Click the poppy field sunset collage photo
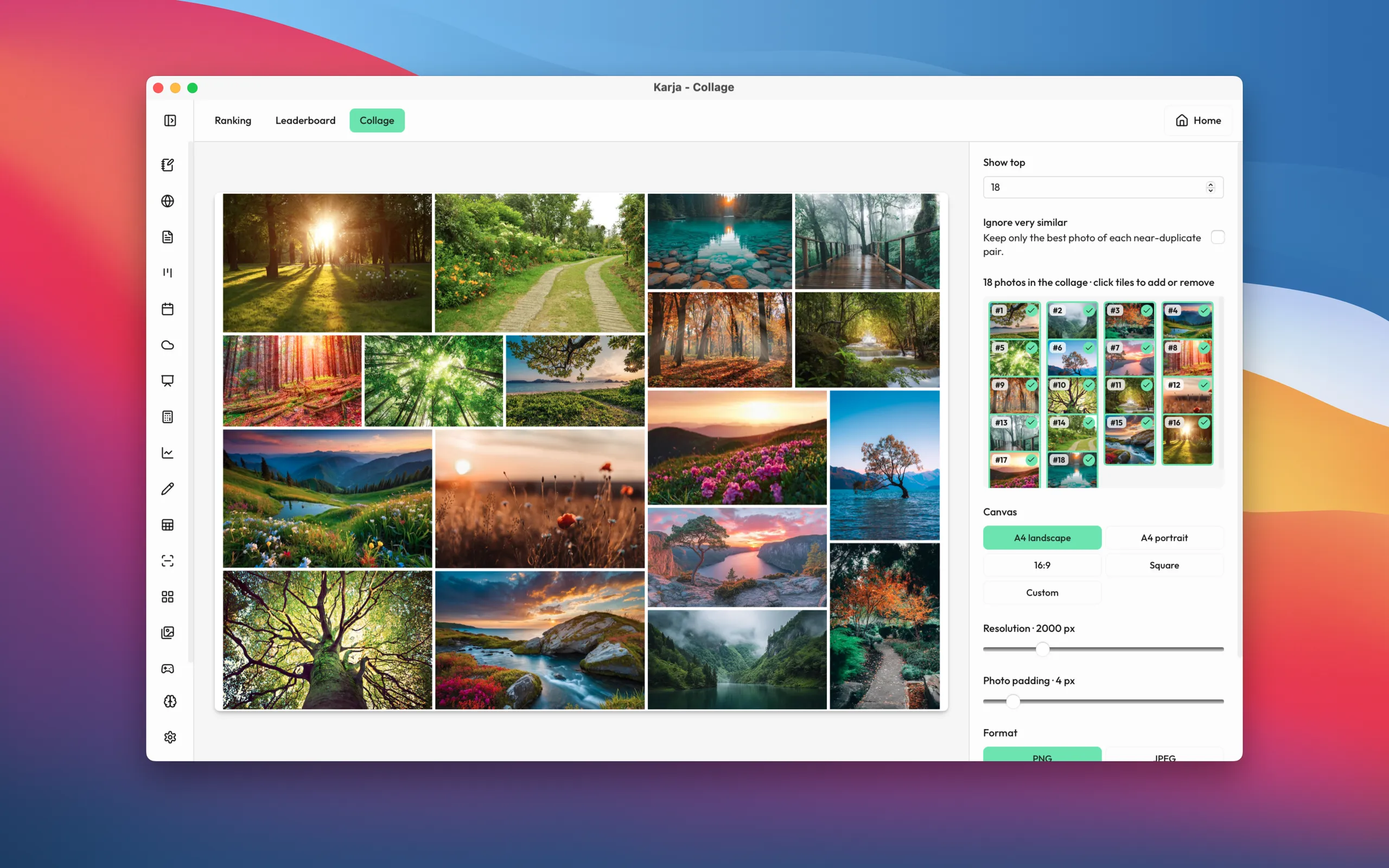1389x868 pixels. click(539, 499)
